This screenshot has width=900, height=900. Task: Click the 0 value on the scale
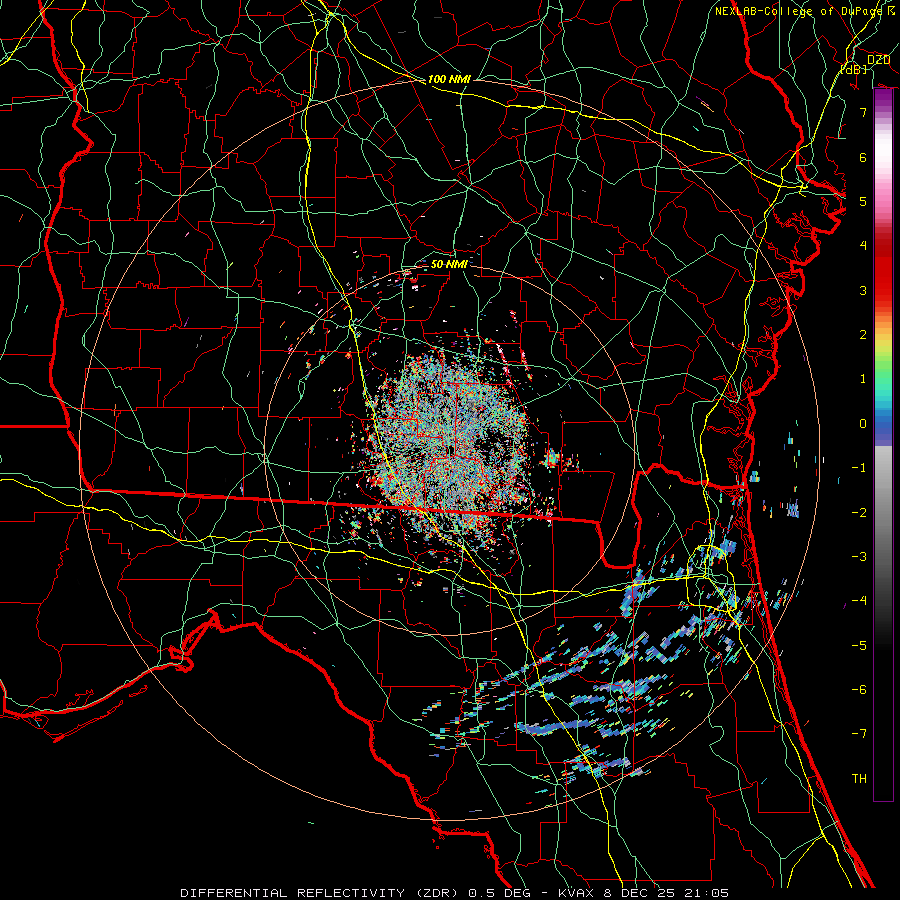pos(863,424)
